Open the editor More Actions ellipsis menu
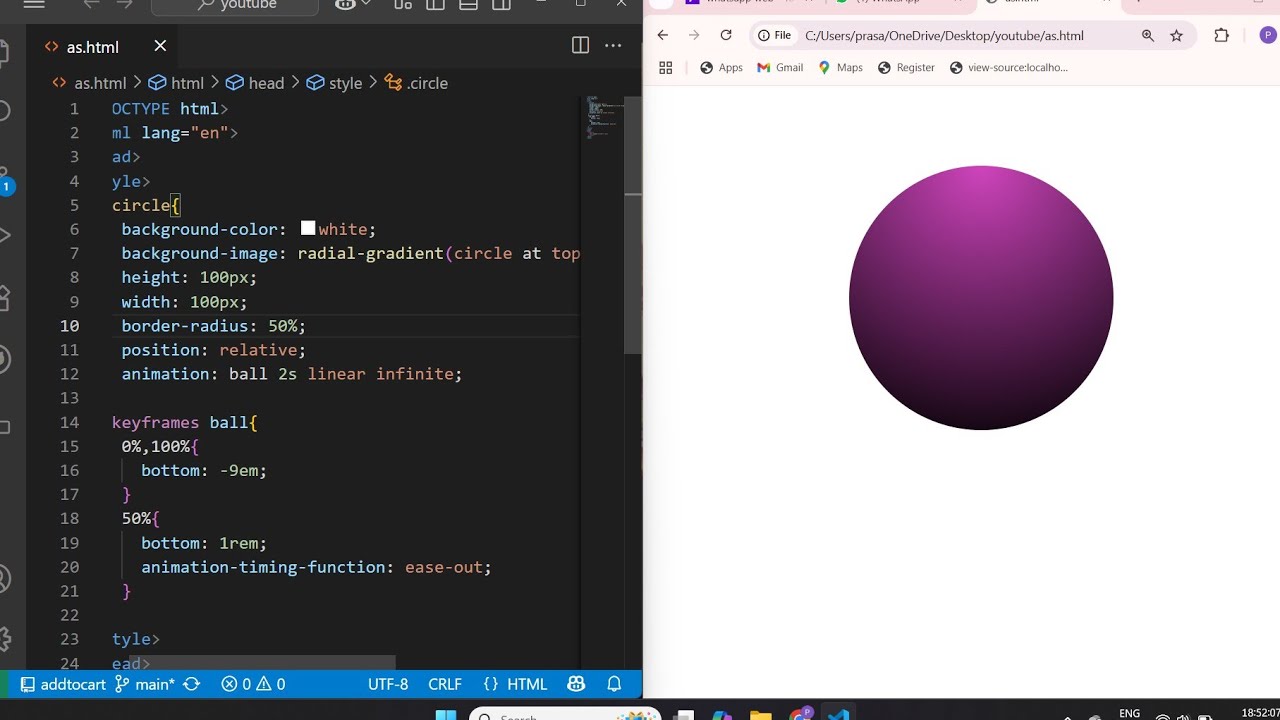1280x720 pixels. pyautogui.click(x=613, y=45)
